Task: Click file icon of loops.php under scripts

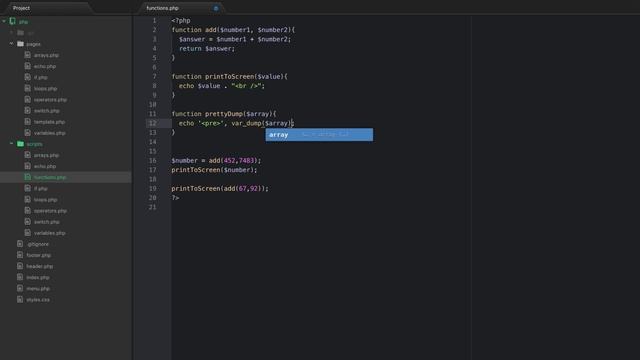Action: pyautogui.click(x=28, y=199)
